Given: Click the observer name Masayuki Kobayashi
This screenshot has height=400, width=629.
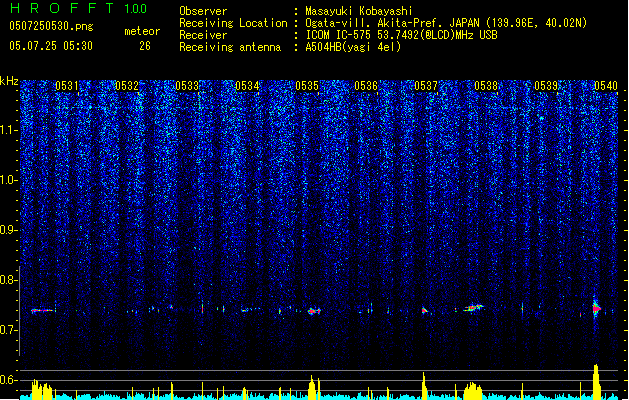Looking at the screenshot, I should coord(359,11).
